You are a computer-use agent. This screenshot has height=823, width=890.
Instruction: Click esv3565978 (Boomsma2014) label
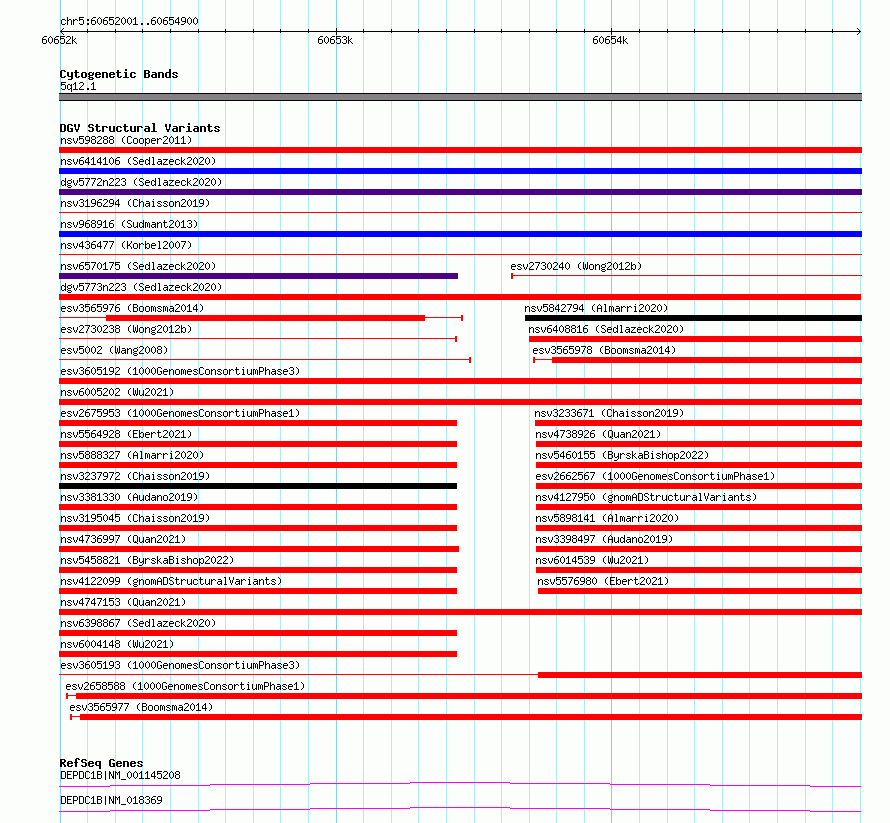[604, 350]
